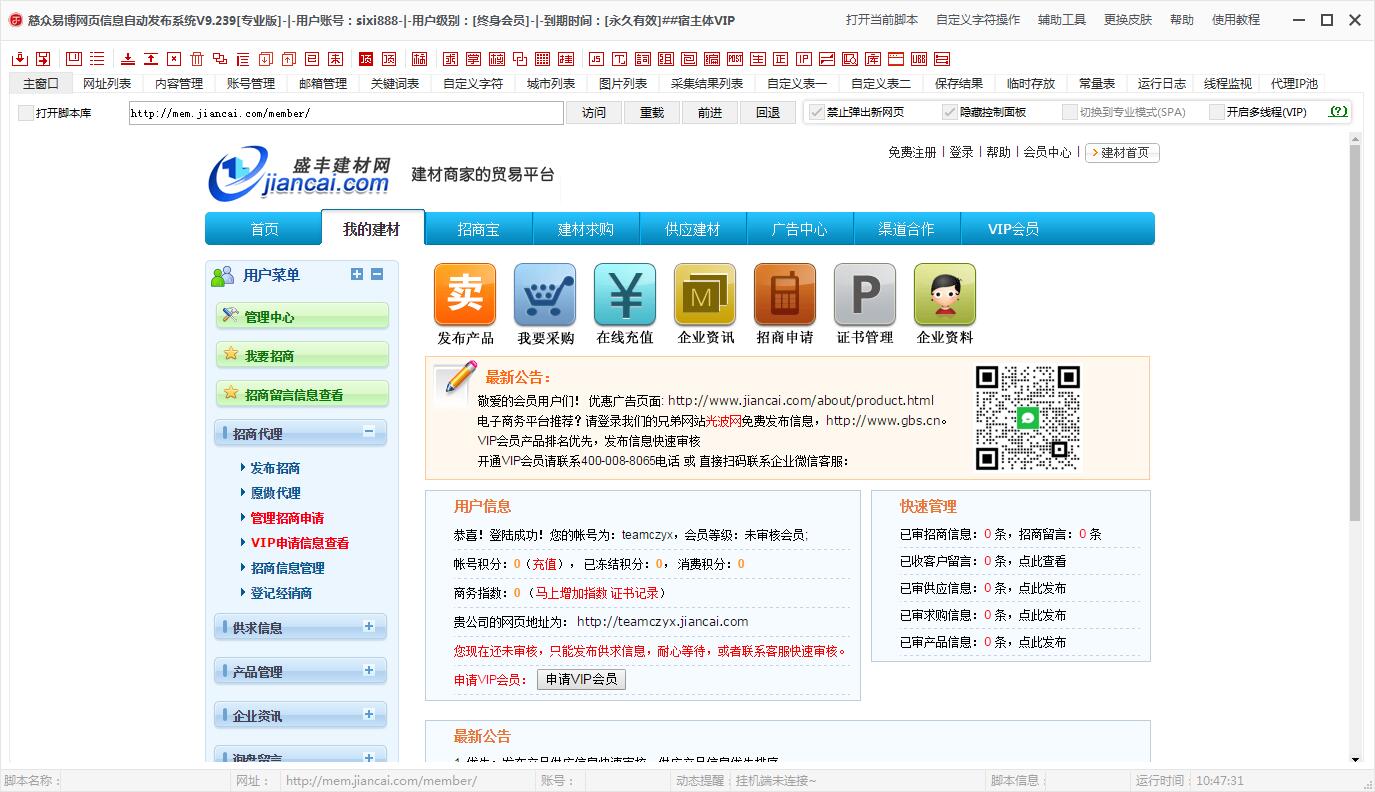Click the download-to-tray first toolbar icon
This screenshot has height=792, width=1375.
pyautogui.click(x=20, y=59)
